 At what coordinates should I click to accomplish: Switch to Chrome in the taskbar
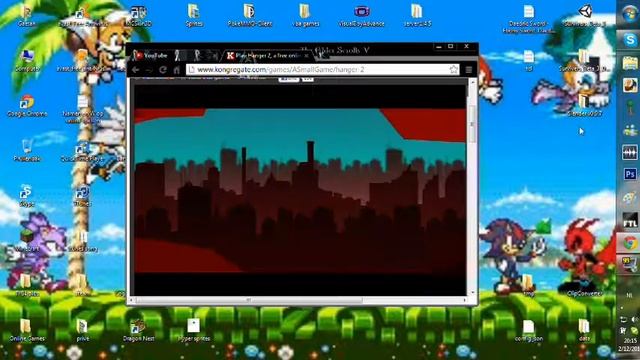630,243
